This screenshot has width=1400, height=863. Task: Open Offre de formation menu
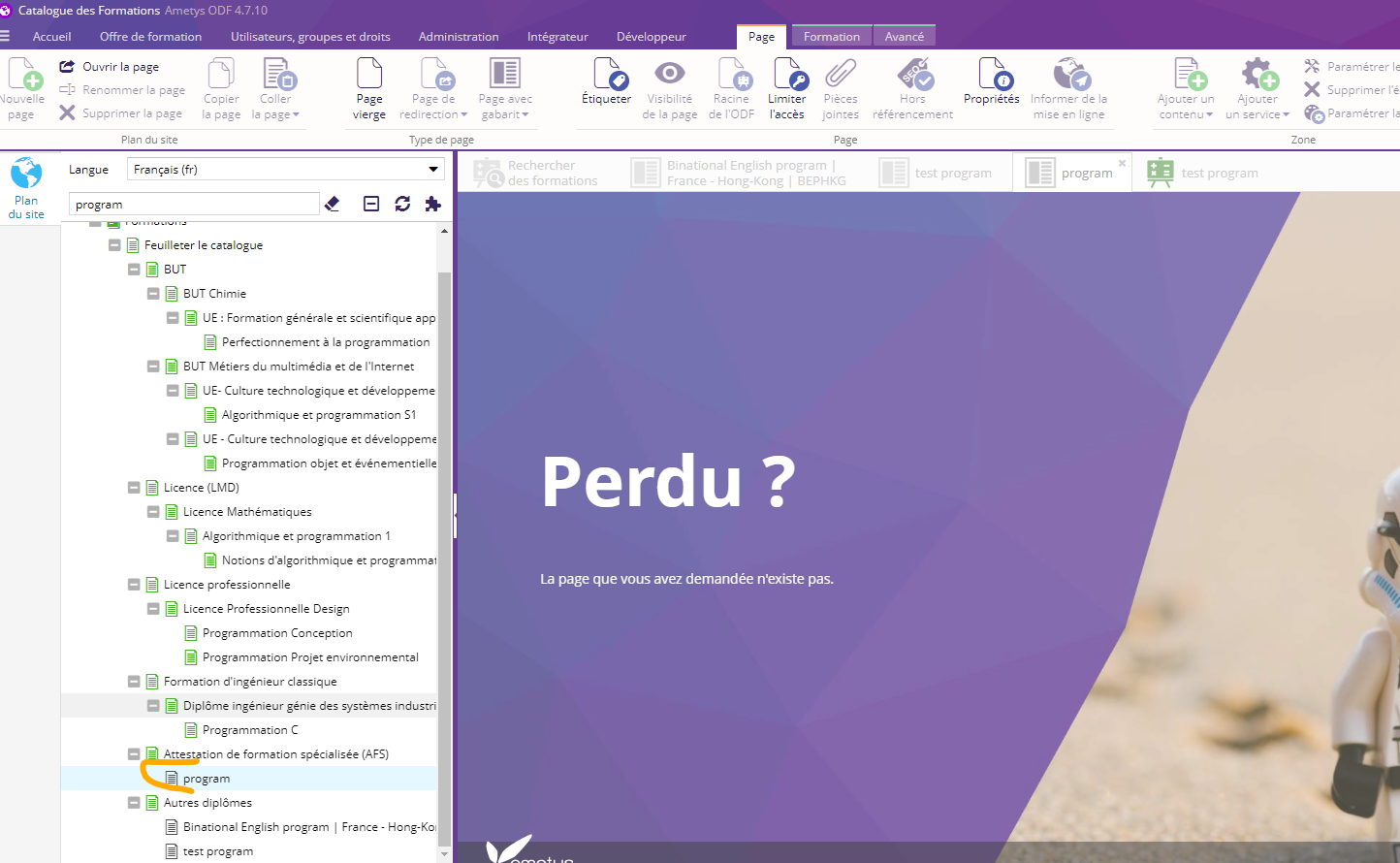[150, 37]
